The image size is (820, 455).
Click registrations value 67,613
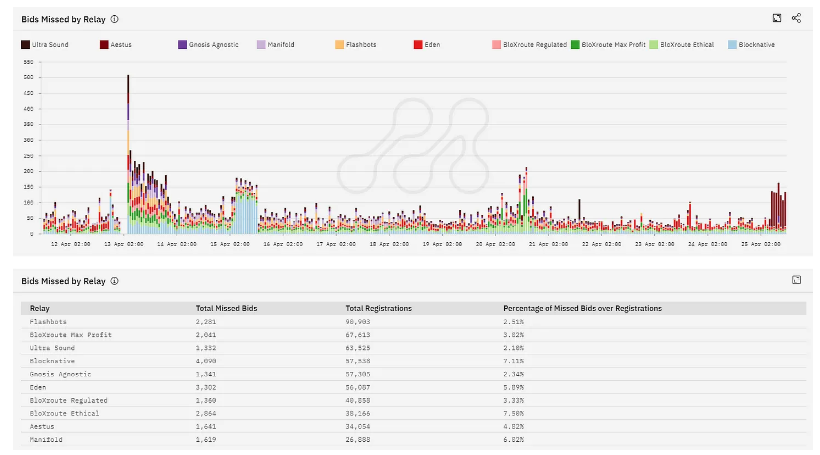pos(358,335)
